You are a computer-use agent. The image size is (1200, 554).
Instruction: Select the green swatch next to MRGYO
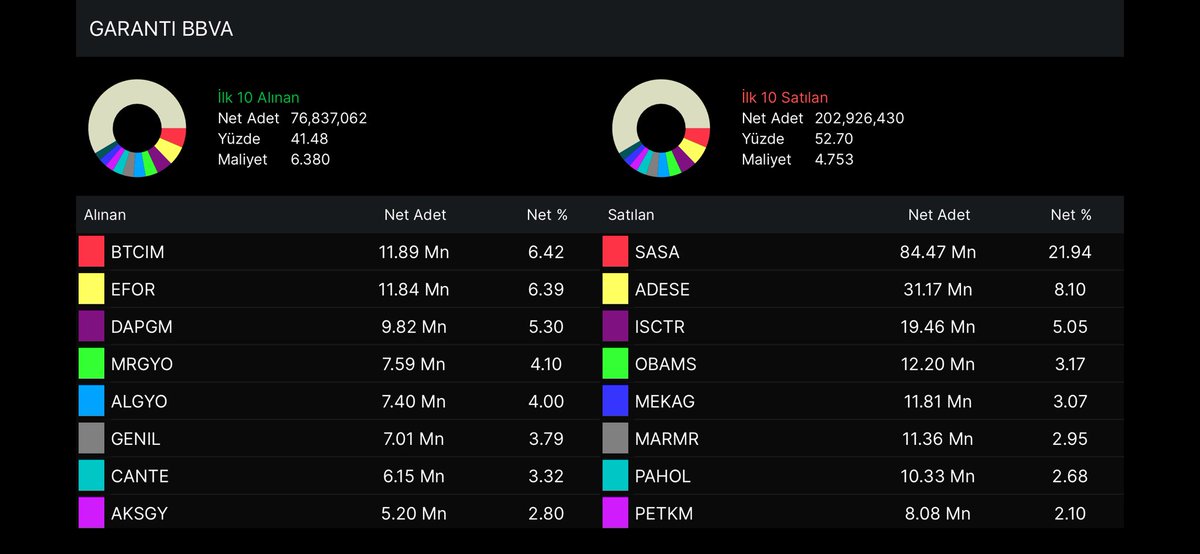pyautogui.click(x=91, y=364)
